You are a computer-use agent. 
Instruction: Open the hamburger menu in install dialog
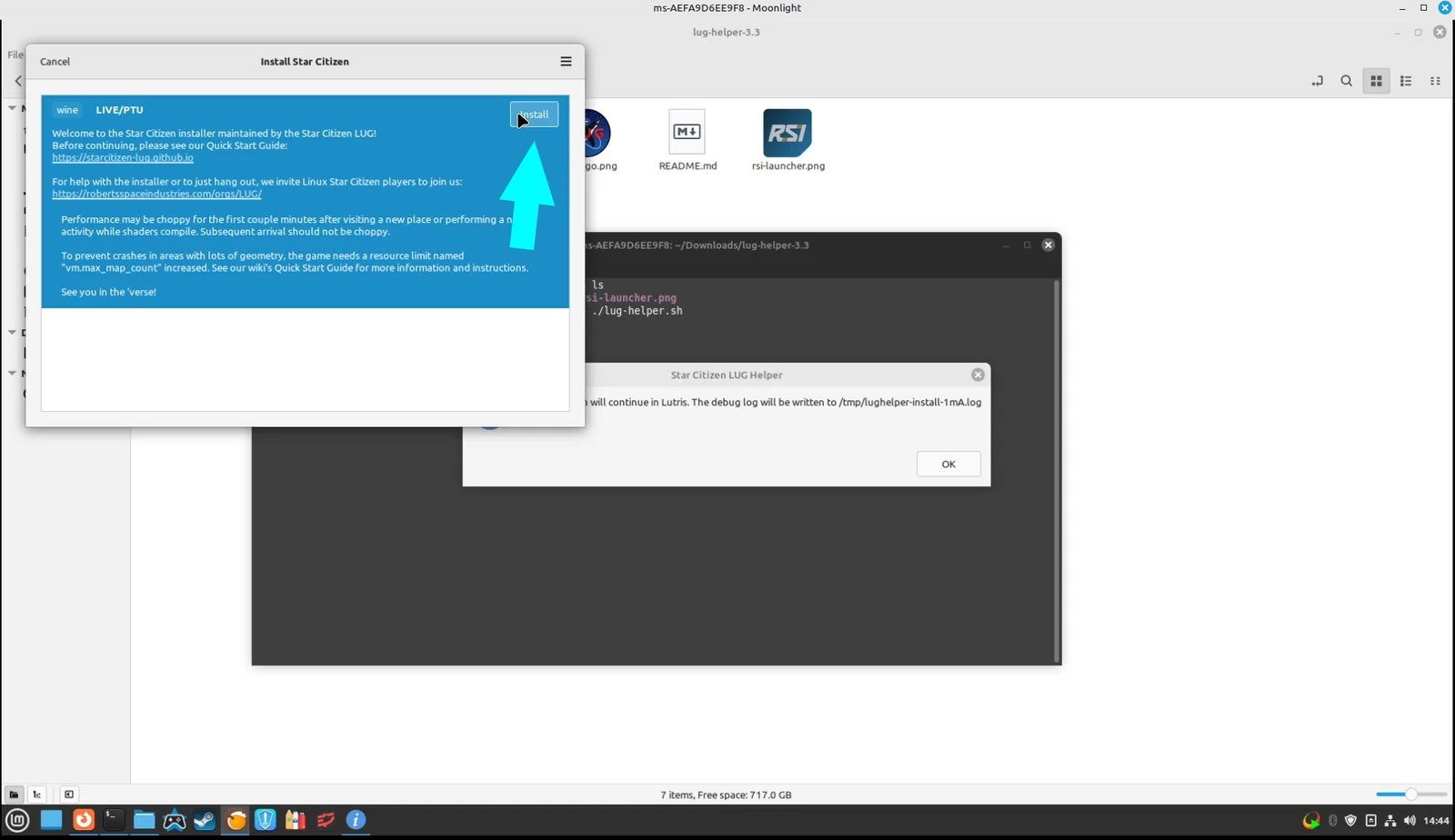566,62
